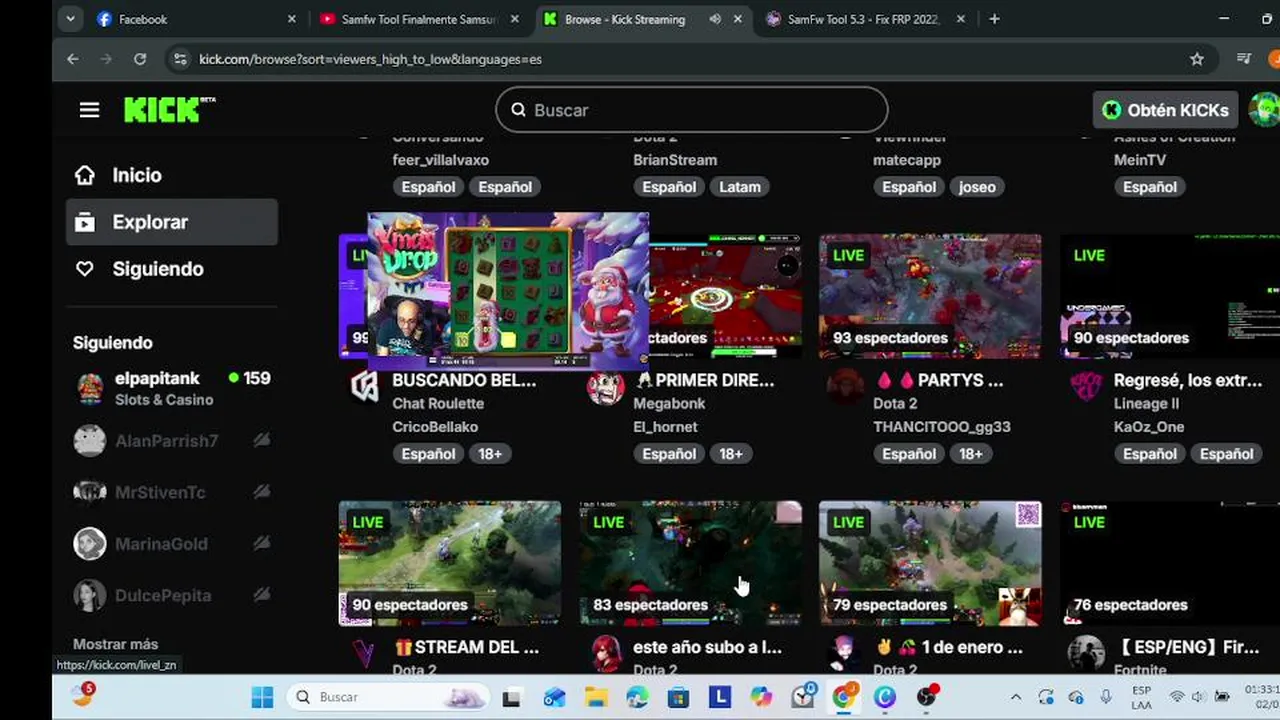1280x720 pixels.
Task: Click CricoBellako channel avatar icon
Action: (365, 387)
